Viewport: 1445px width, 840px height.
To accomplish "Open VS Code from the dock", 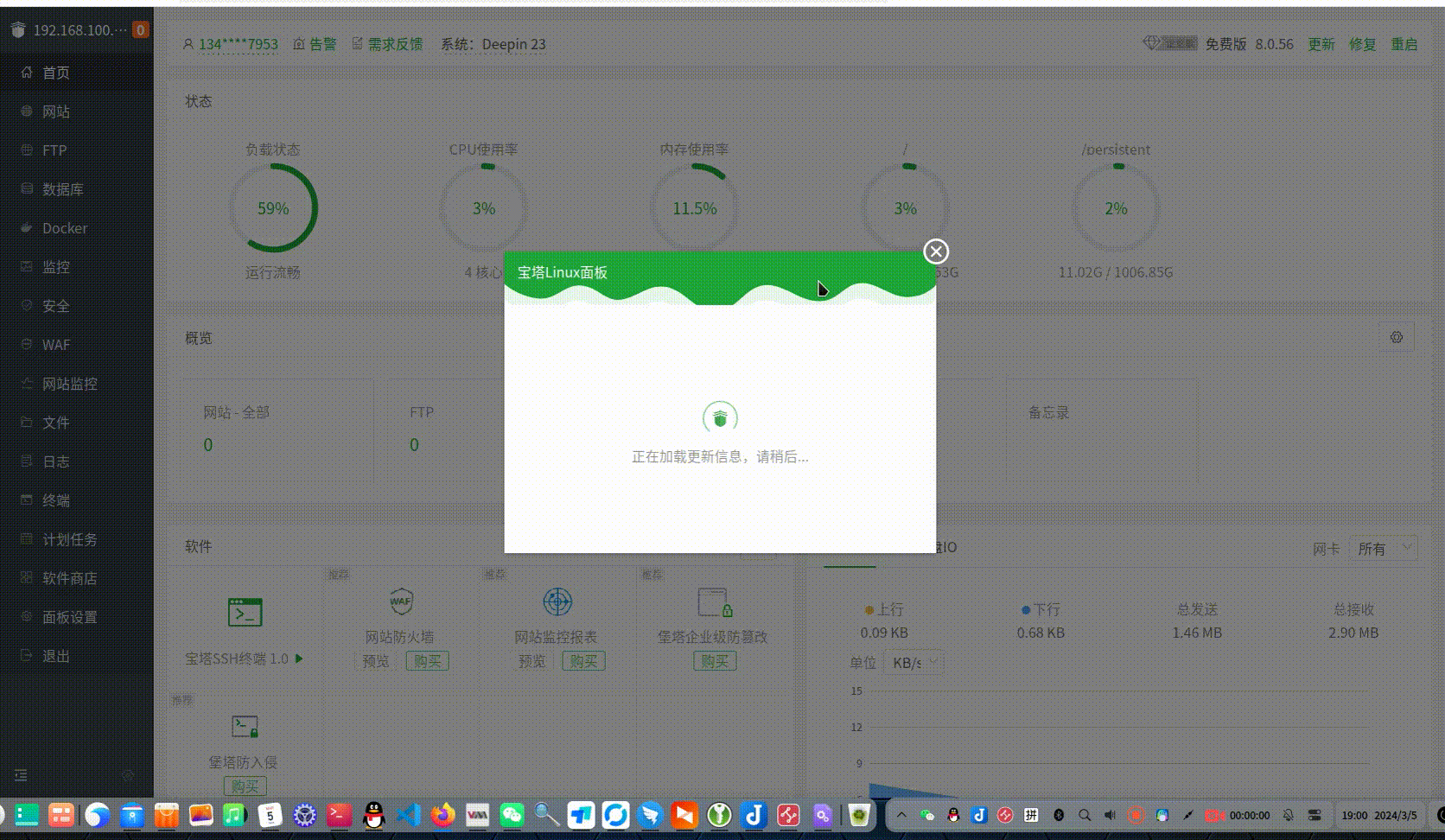I will click(x=408, y=815).
